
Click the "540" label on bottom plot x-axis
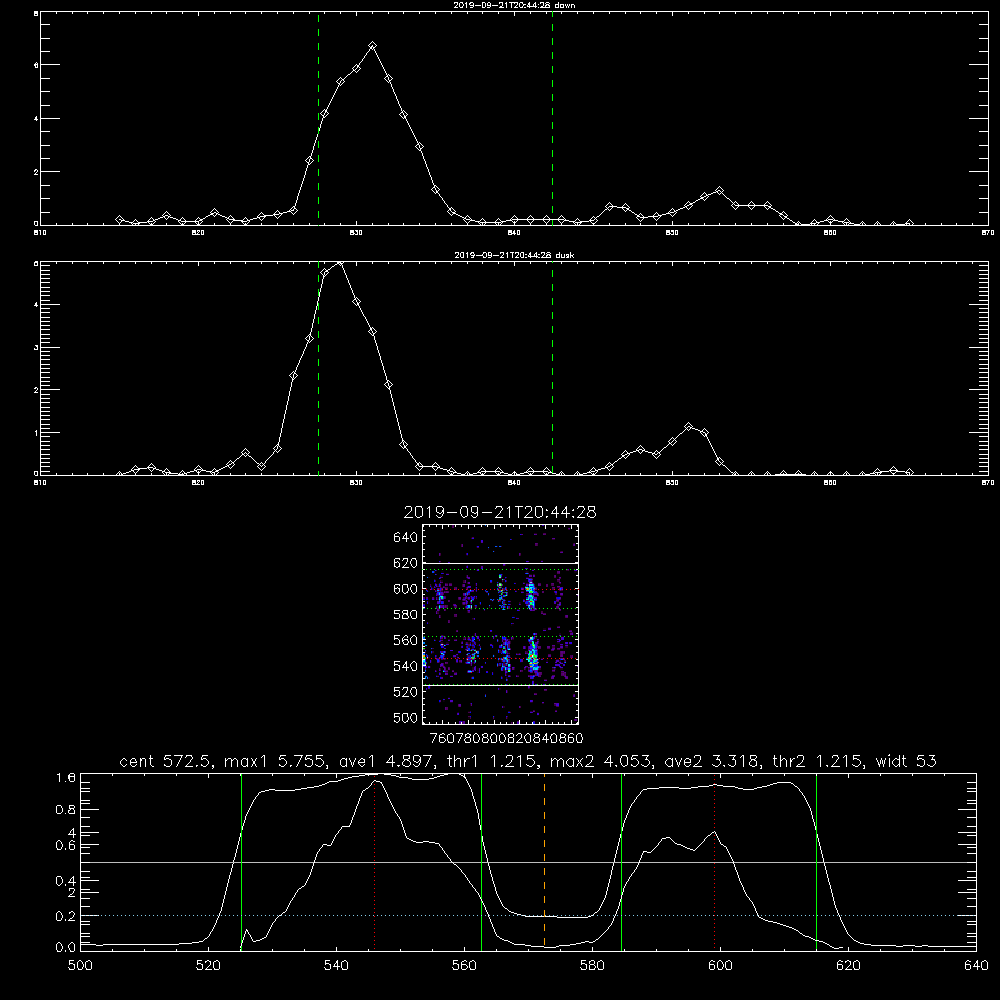(x=336, y=966)
